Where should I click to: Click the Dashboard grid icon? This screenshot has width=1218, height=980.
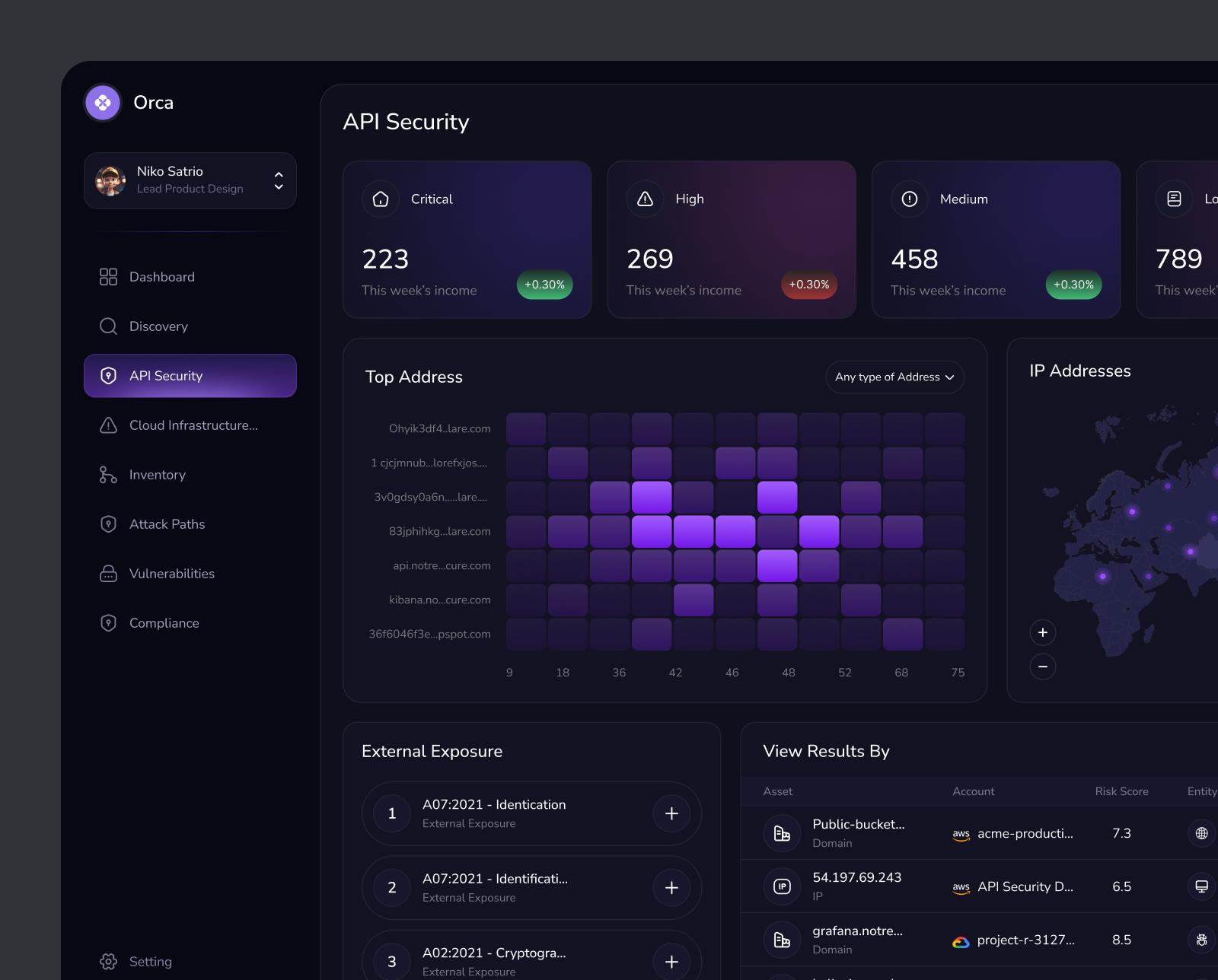(x=108, y=277)
